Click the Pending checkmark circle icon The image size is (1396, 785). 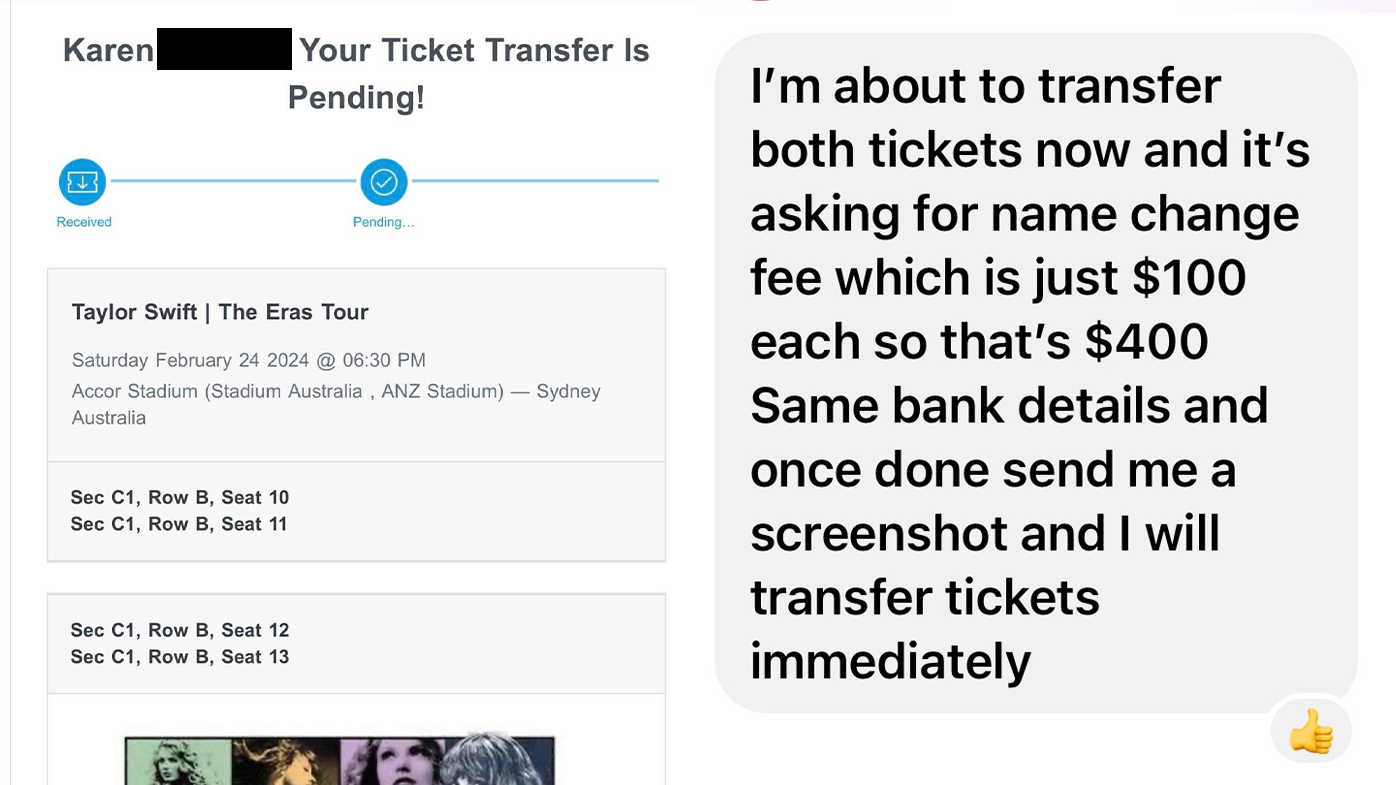tap(384, 182)
